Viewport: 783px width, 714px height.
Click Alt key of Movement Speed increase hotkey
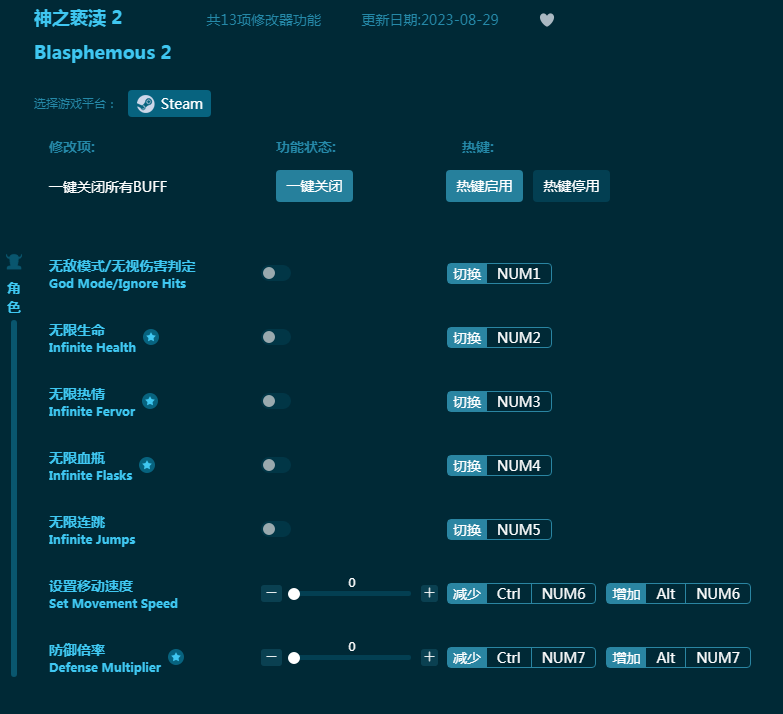(x=666, y=594)
